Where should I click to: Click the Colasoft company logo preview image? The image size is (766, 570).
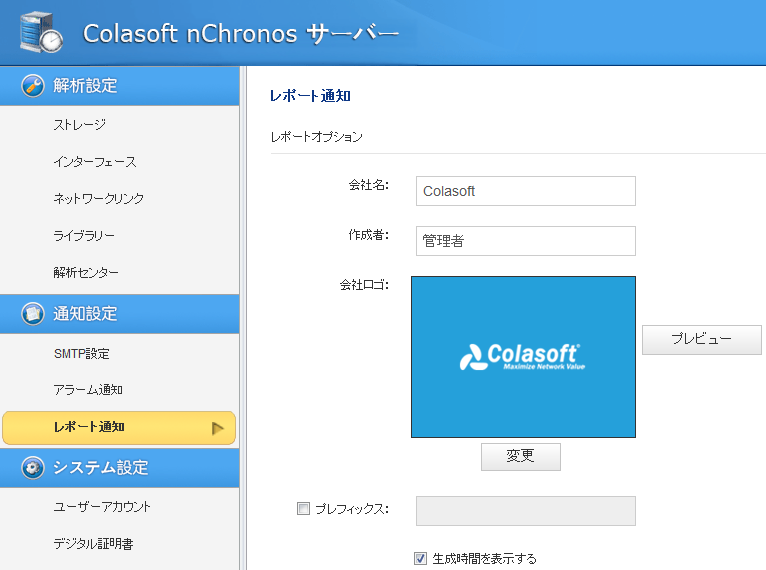pos(523,357)
